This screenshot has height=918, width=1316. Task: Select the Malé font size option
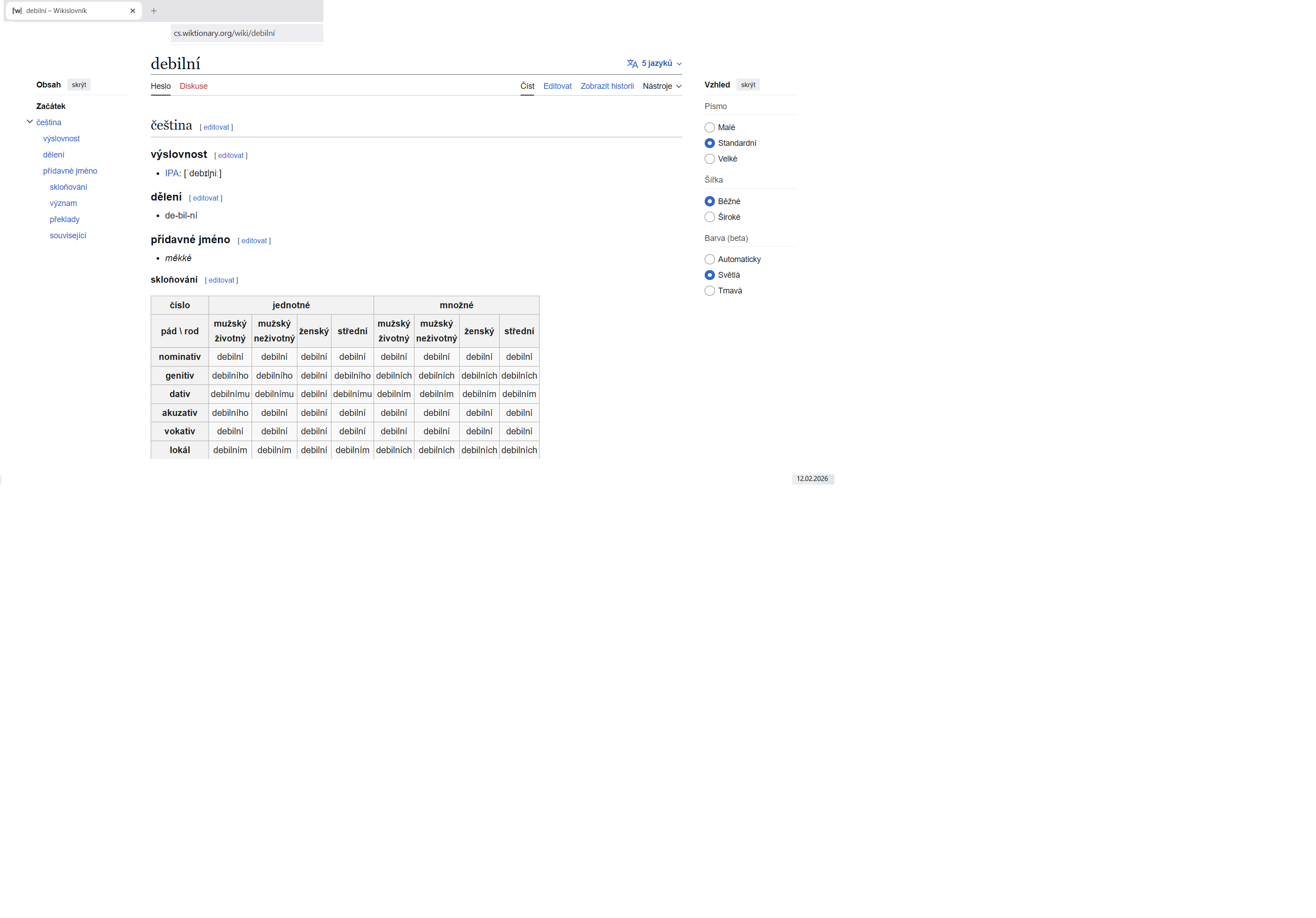point(710,127)
